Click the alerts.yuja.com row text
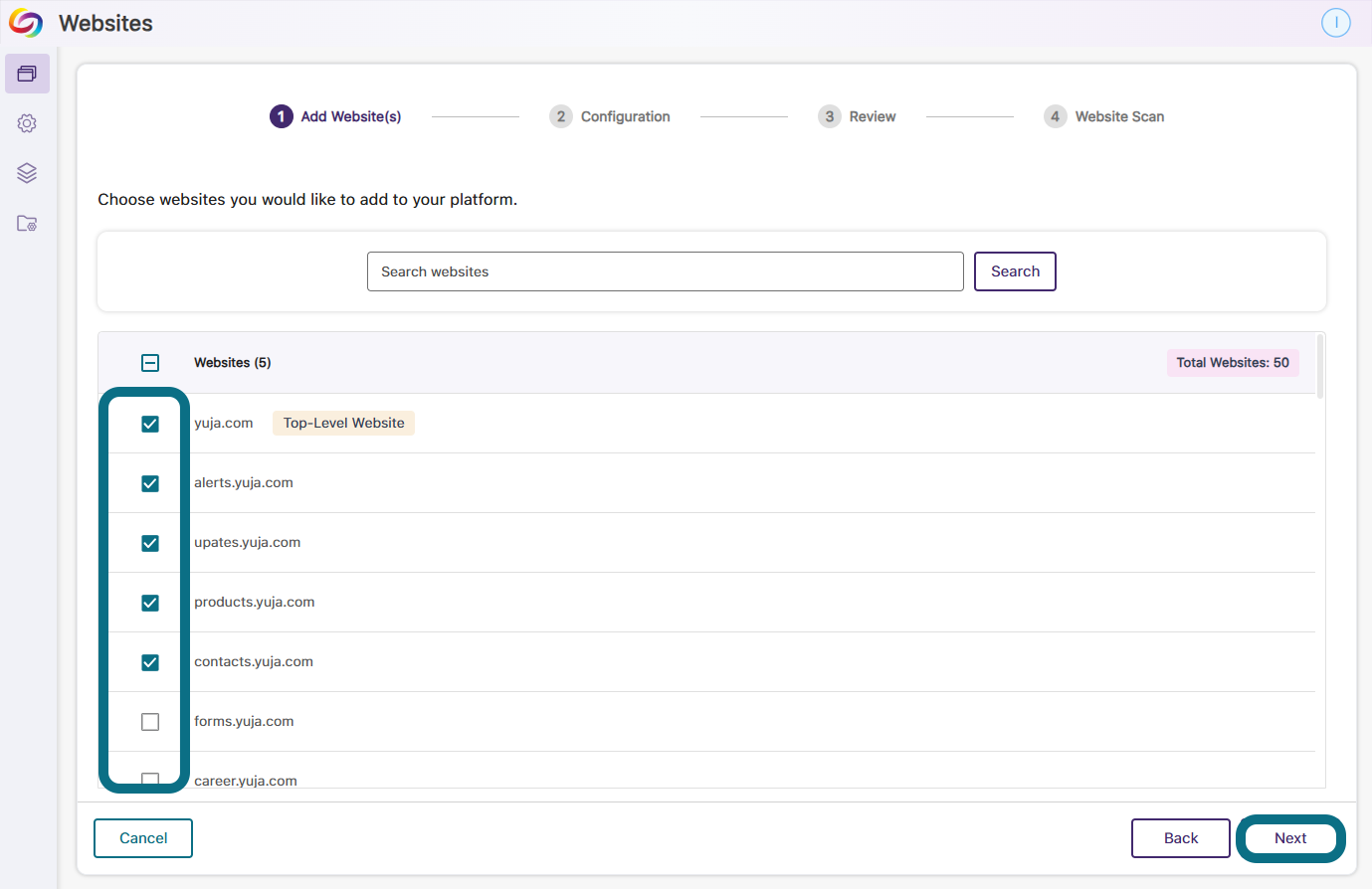The width and height of the screenshot is (1372, 889). 244,482
